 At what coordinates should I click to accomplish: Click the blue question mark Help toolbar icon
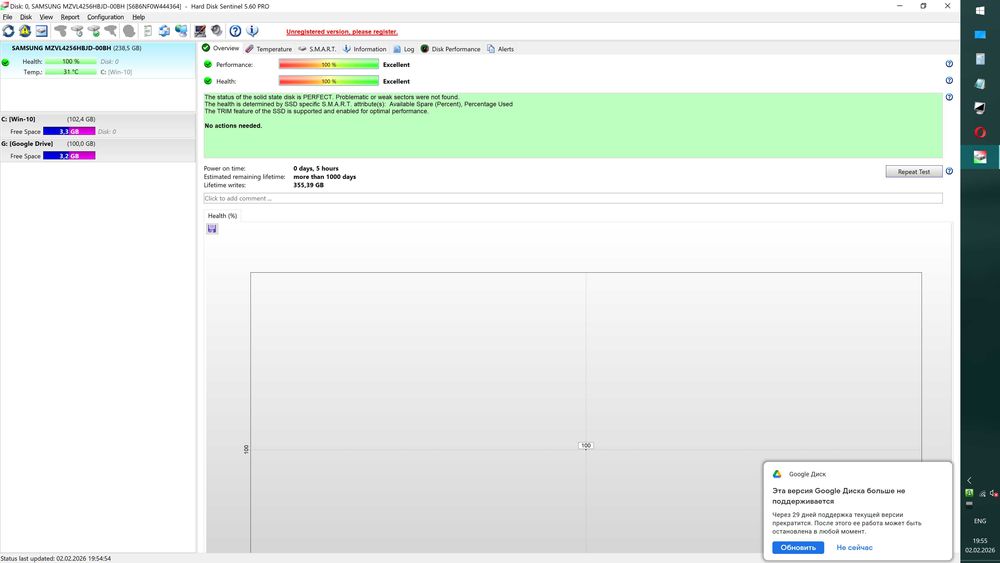235,31
